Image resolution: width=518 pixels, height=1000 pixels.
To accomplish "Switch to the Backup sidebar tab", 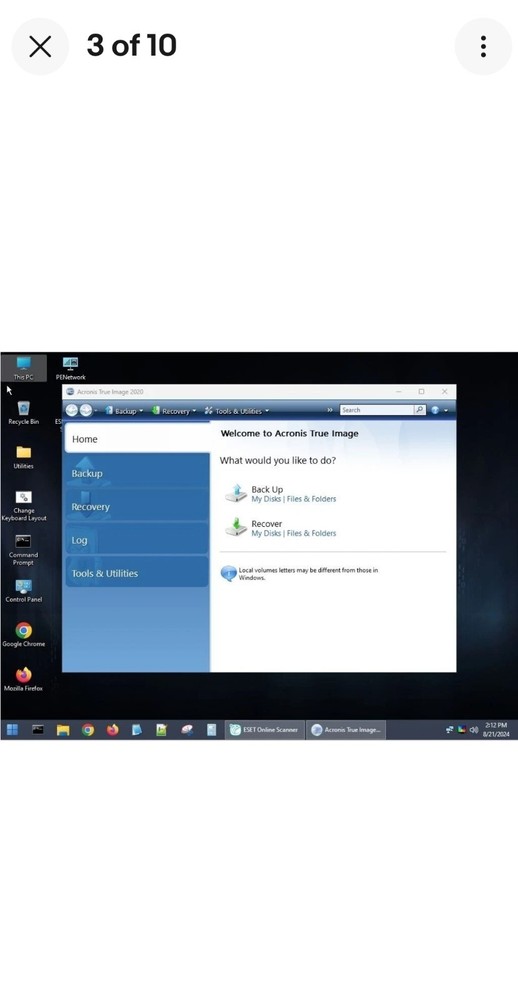I will pos(137,473).
